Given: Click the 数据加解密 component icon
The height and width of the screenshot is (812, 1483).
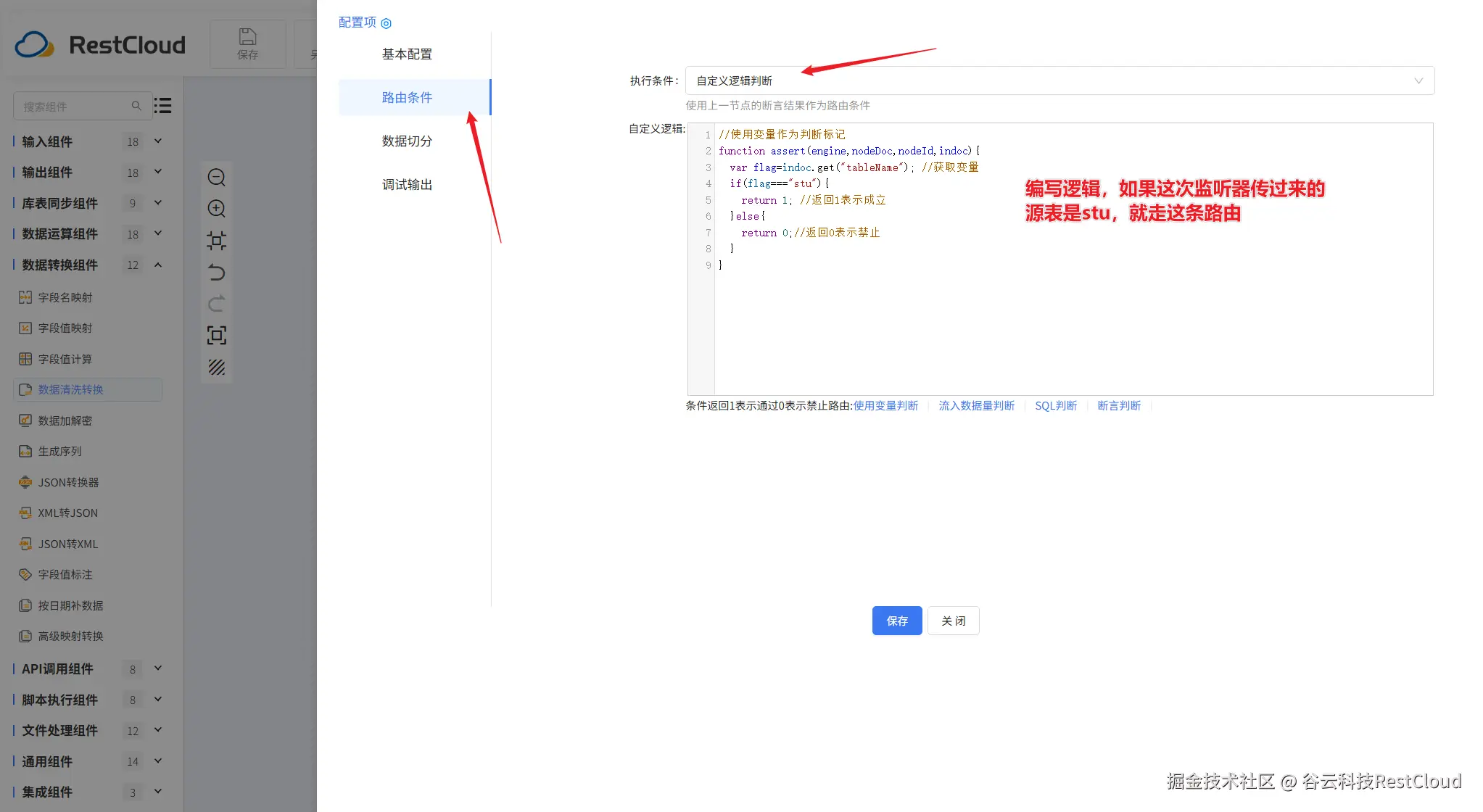Looking at the screenshot, I should (25, 420).
